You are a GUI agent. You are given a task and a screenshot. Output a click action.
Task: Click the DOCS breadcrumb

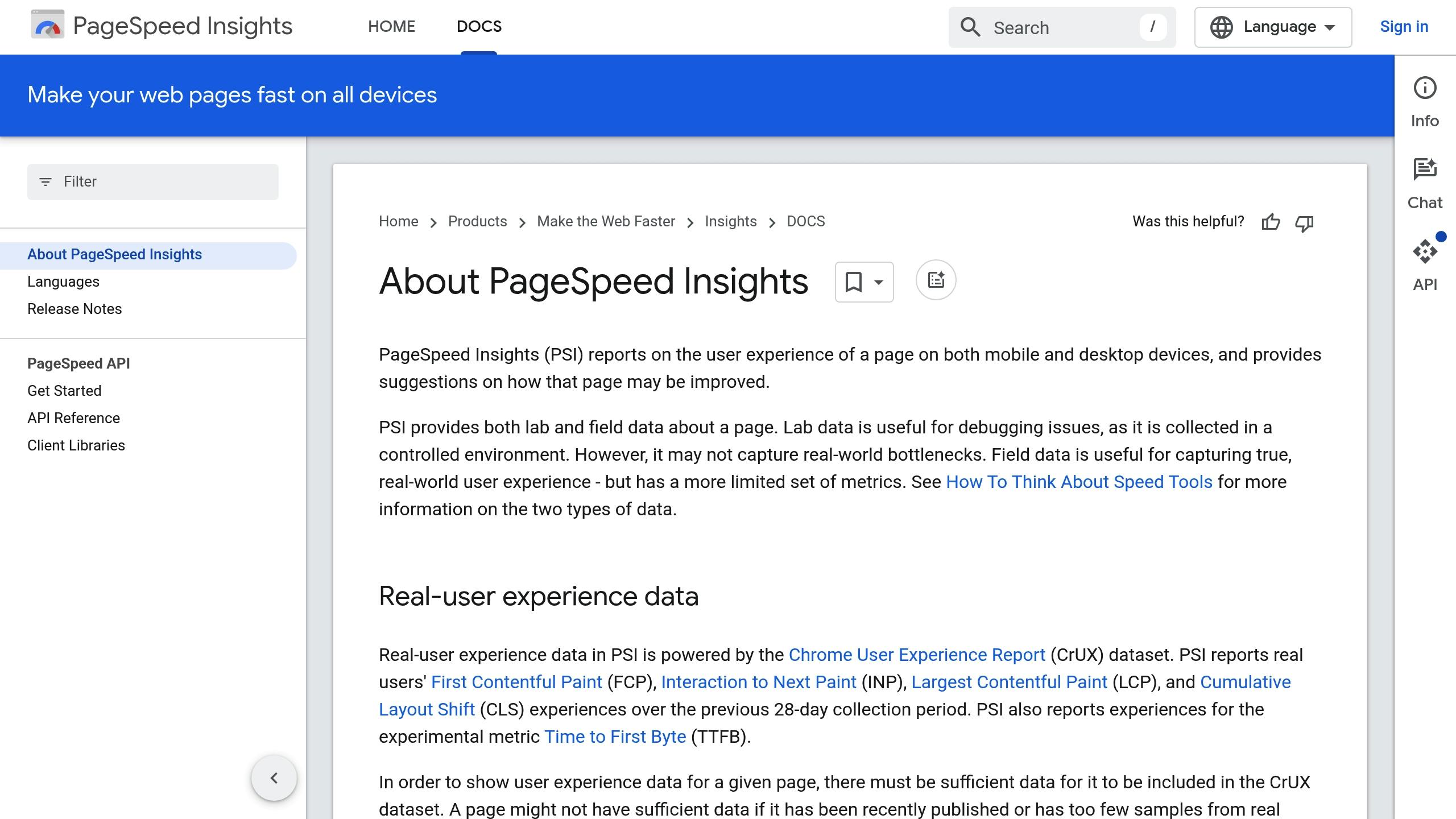805,222
